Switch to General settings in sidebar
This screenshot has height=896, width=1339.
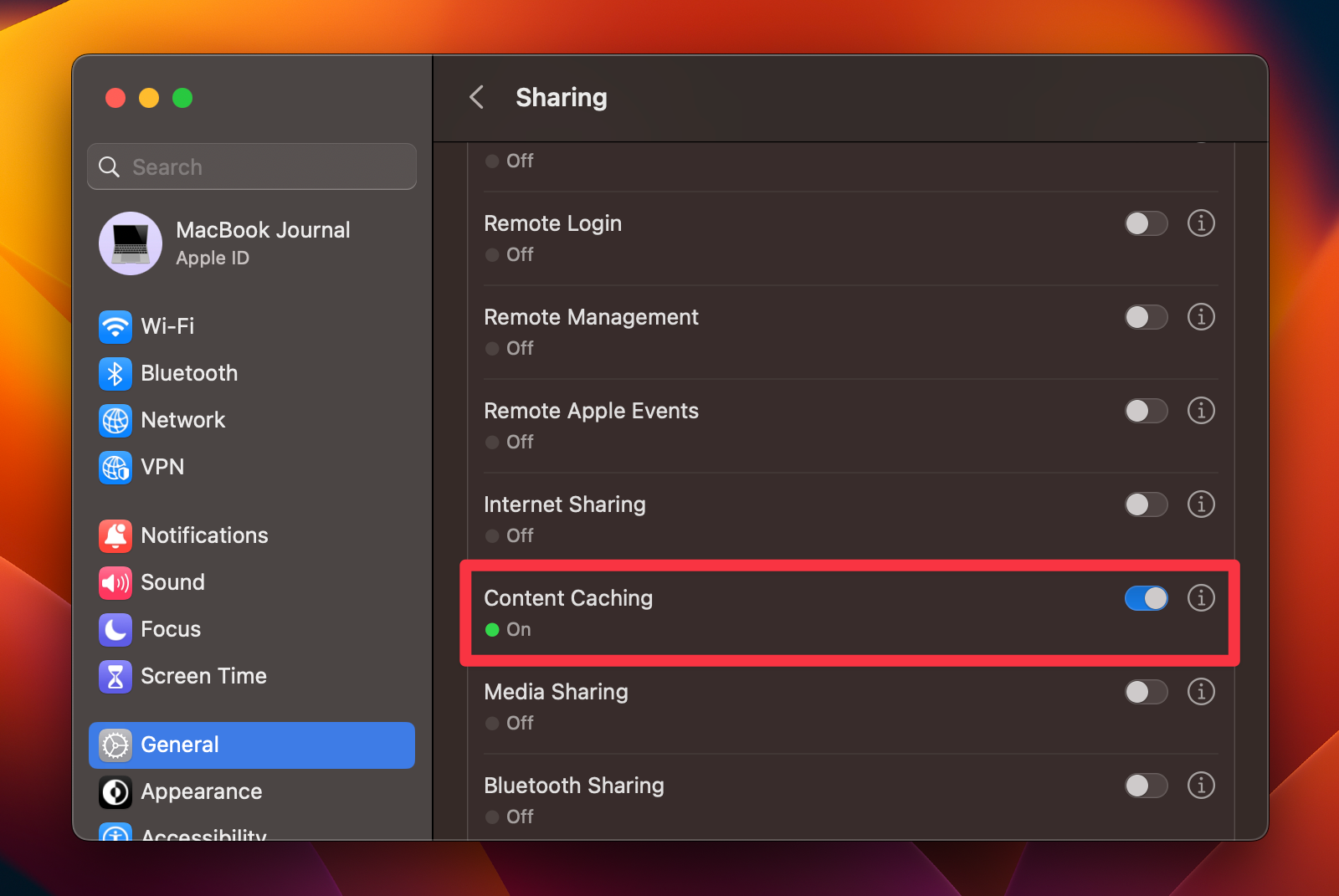click(180, 745)
